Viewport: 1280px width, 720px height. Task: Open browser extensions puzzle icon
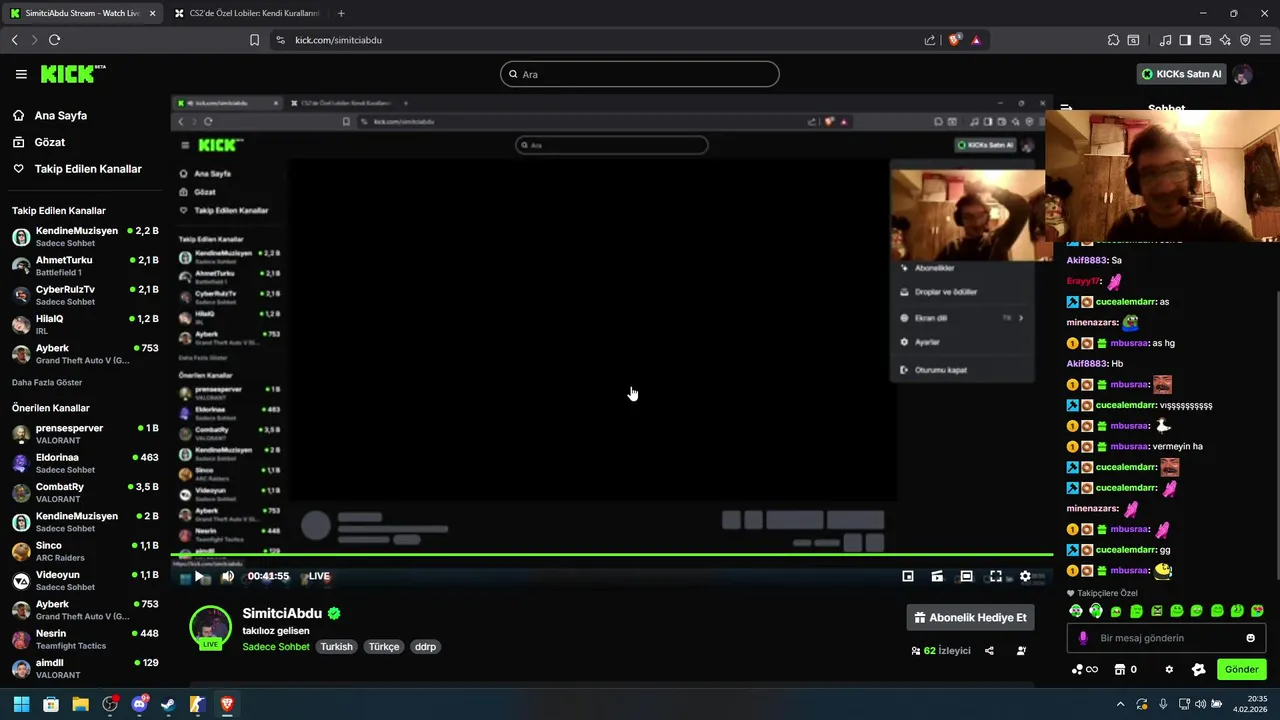click(x=1113, y=40)
